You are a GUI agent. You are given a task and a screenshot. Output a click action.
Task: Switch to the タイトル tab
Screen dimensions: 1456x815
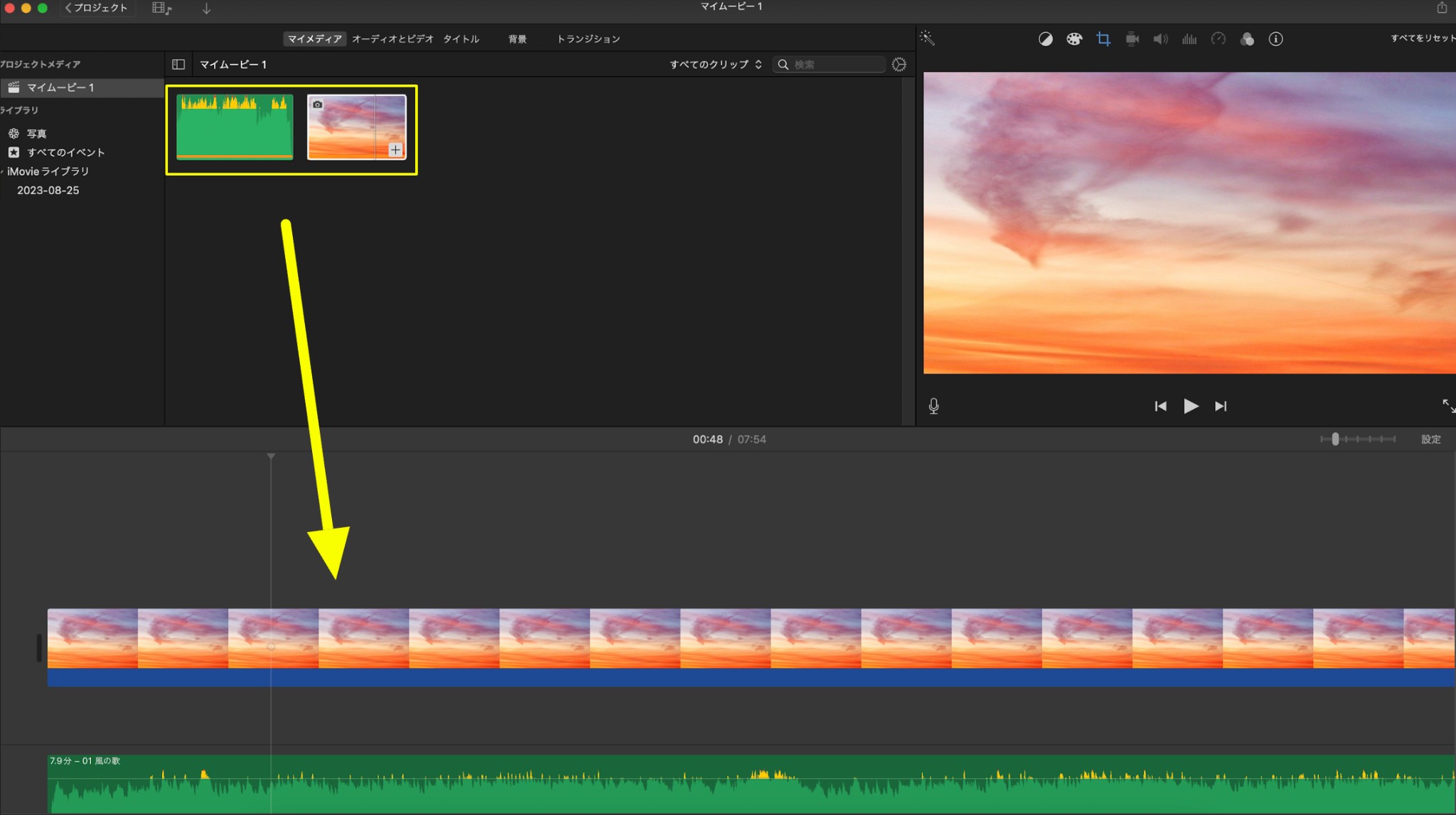pyautogui.click(x=461, y=39)
